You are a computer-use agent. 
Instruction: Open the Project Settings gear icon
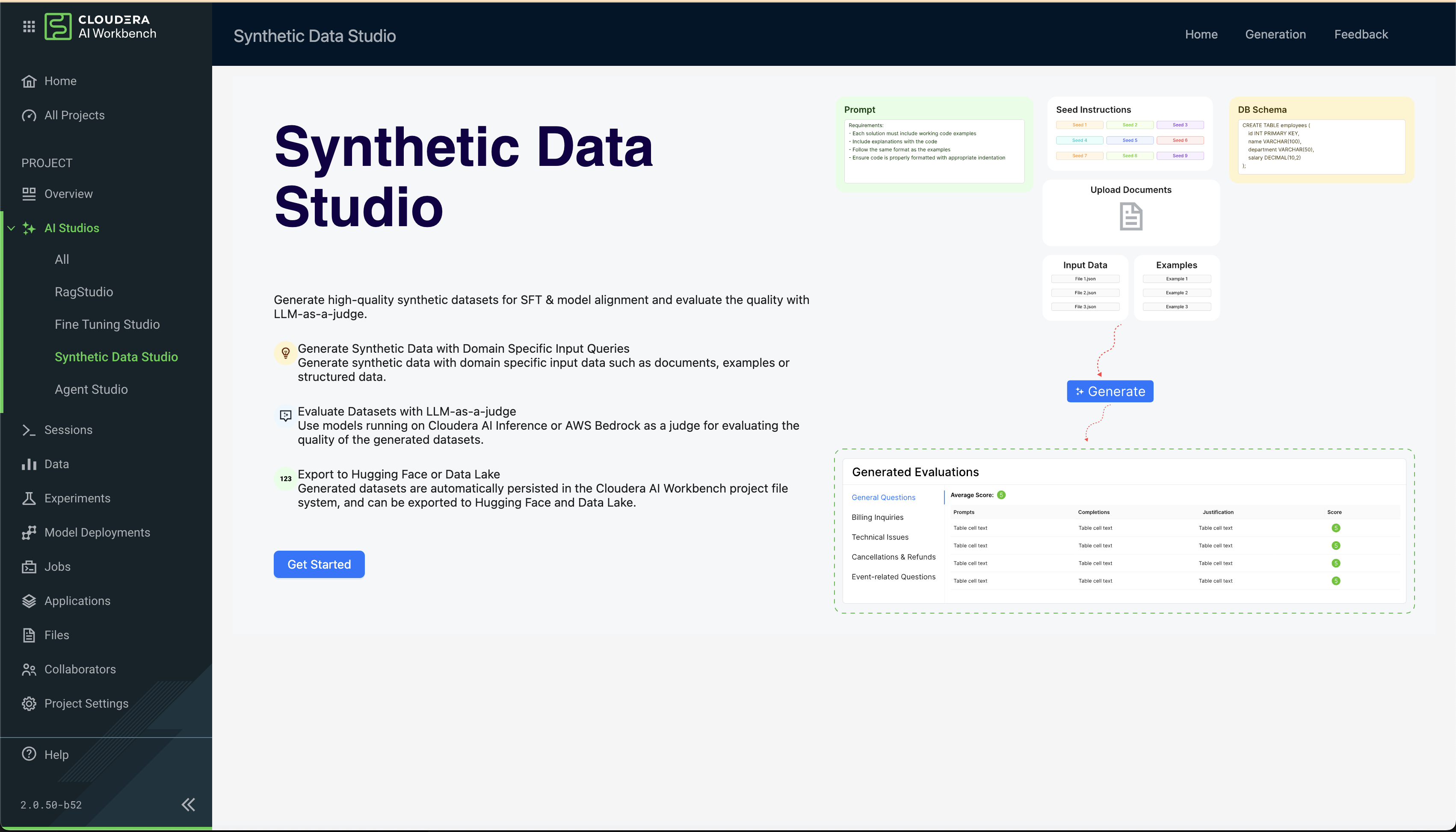tap(29, 703)
